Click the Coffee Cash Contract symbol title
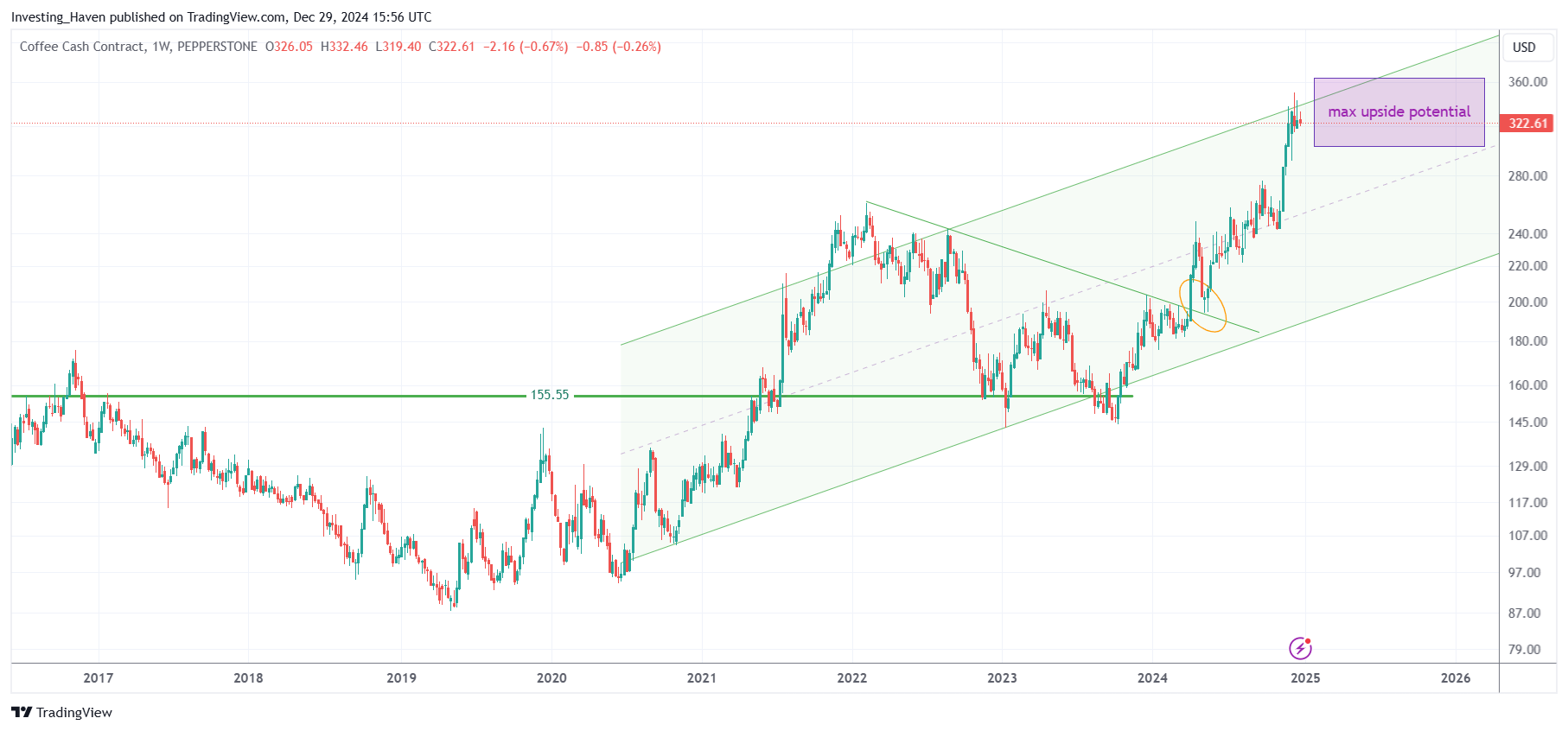1568x731 pixels. point(82,47)
